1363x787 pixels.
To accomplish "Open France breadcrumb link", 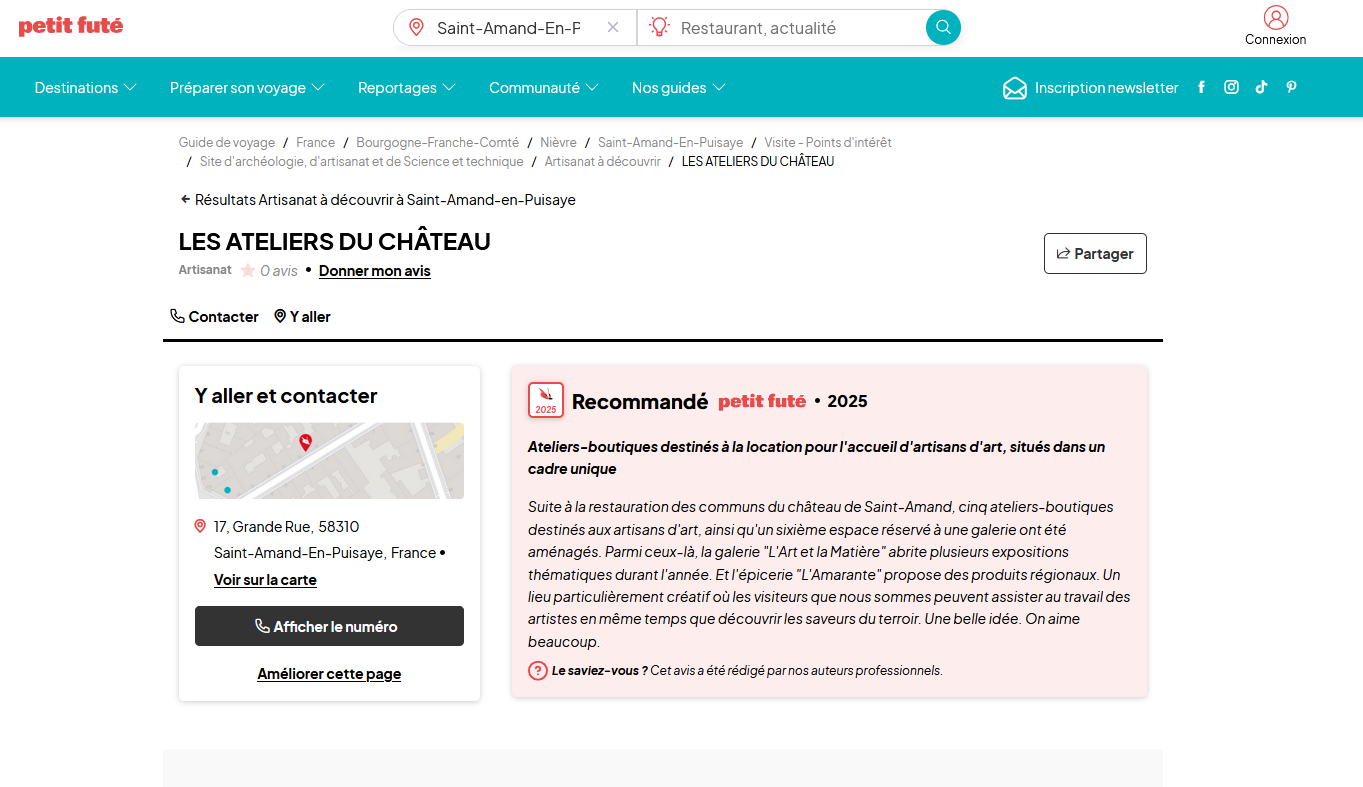I will 316,143.
